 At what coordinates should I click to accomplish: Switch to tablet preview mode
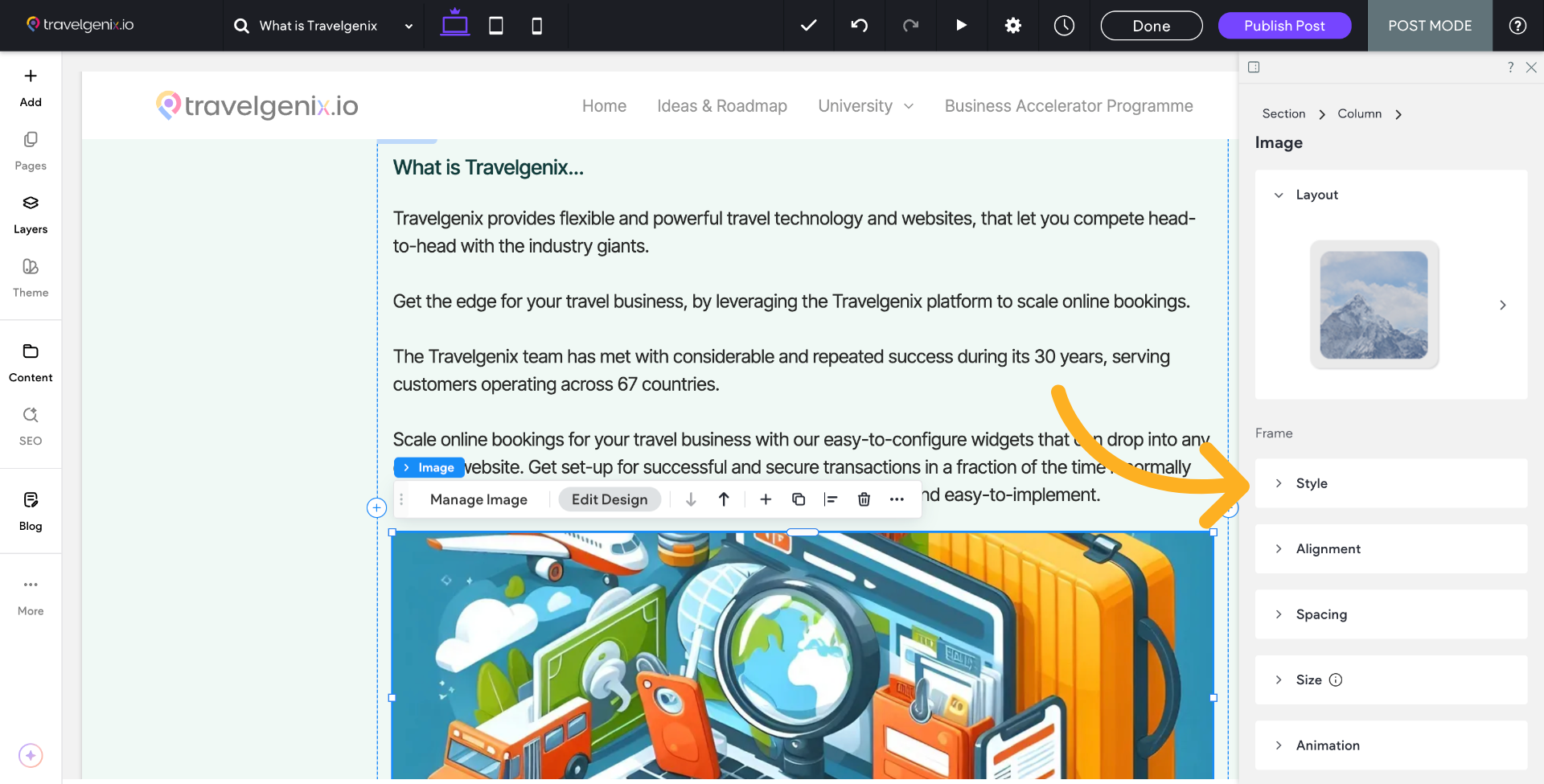coord(495,26)
